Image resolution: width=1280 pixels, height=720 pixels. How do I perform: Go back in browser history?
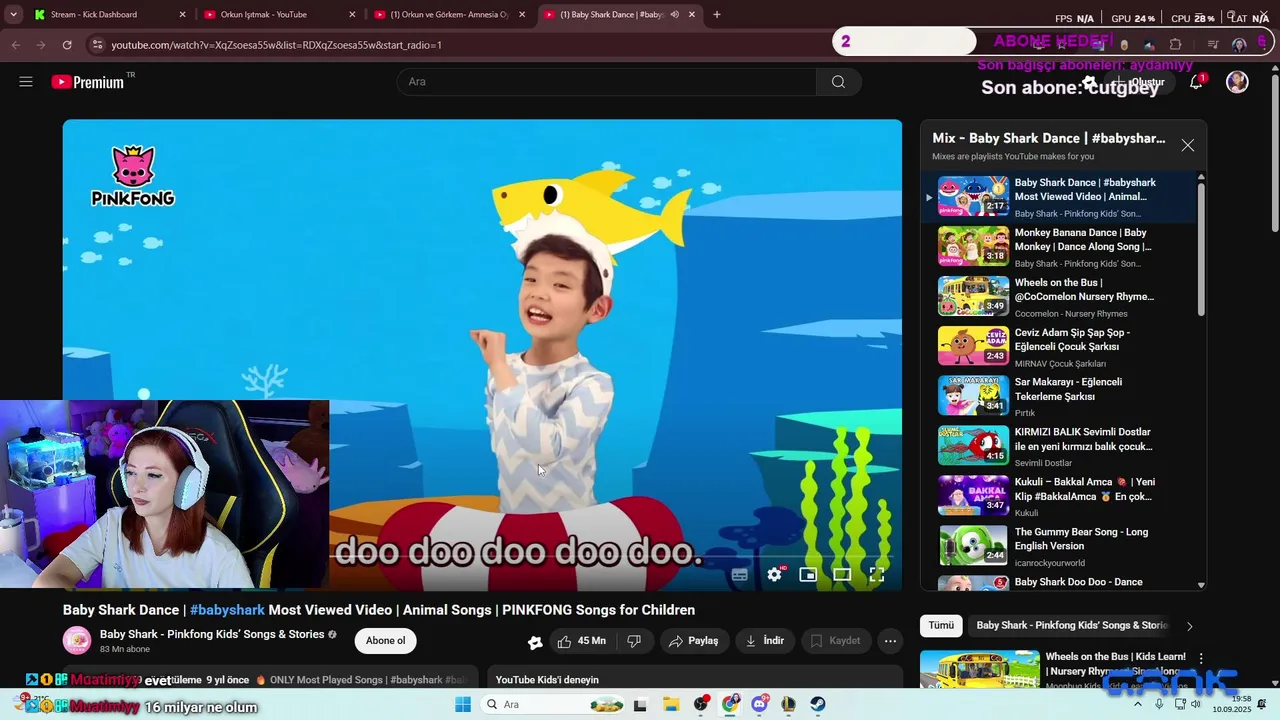point(15,45)
